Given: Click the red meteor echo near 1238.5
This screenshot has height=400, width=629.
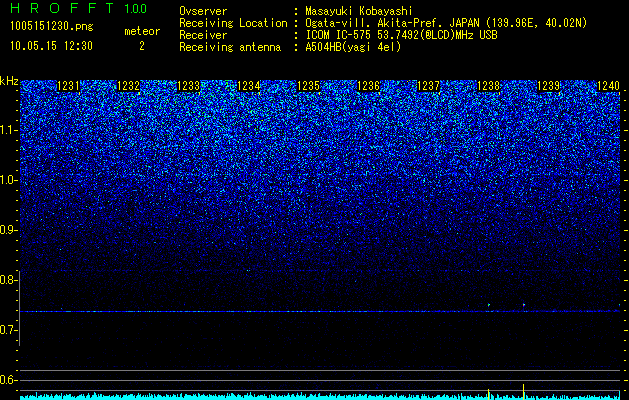Looking at the screenshot, I should (x=523, y=305).
